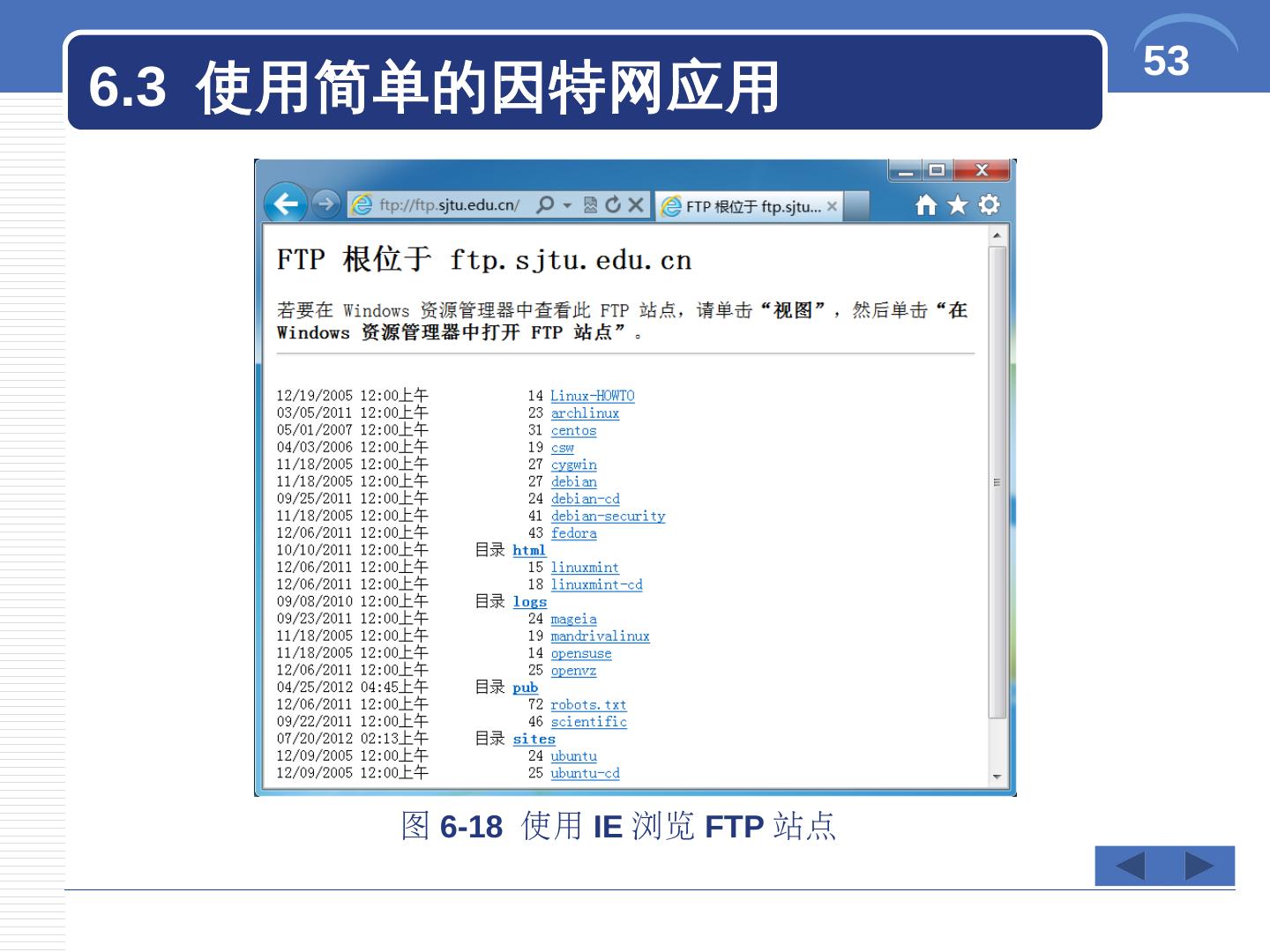Click the IE forward arrow button

coord(326,205)
